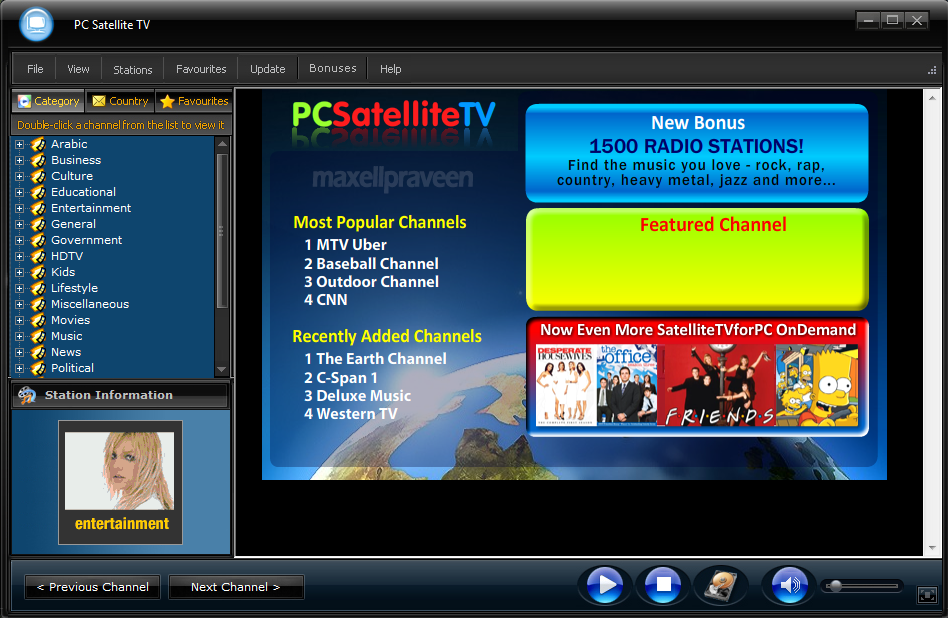Screen dimensions: 948x618
Task: Click the PC Satellite TV logo icon
Action: [x=36, y=25]
